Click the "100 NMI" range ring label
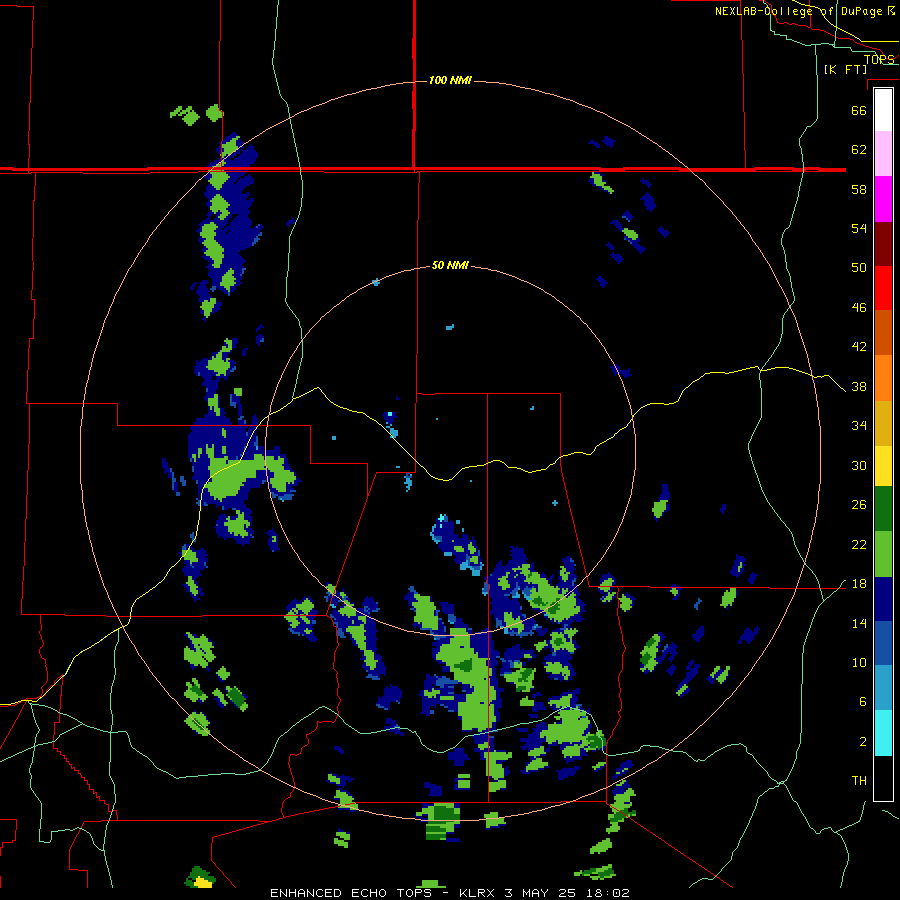The image size is (900, 900). (x=451, y=80)
